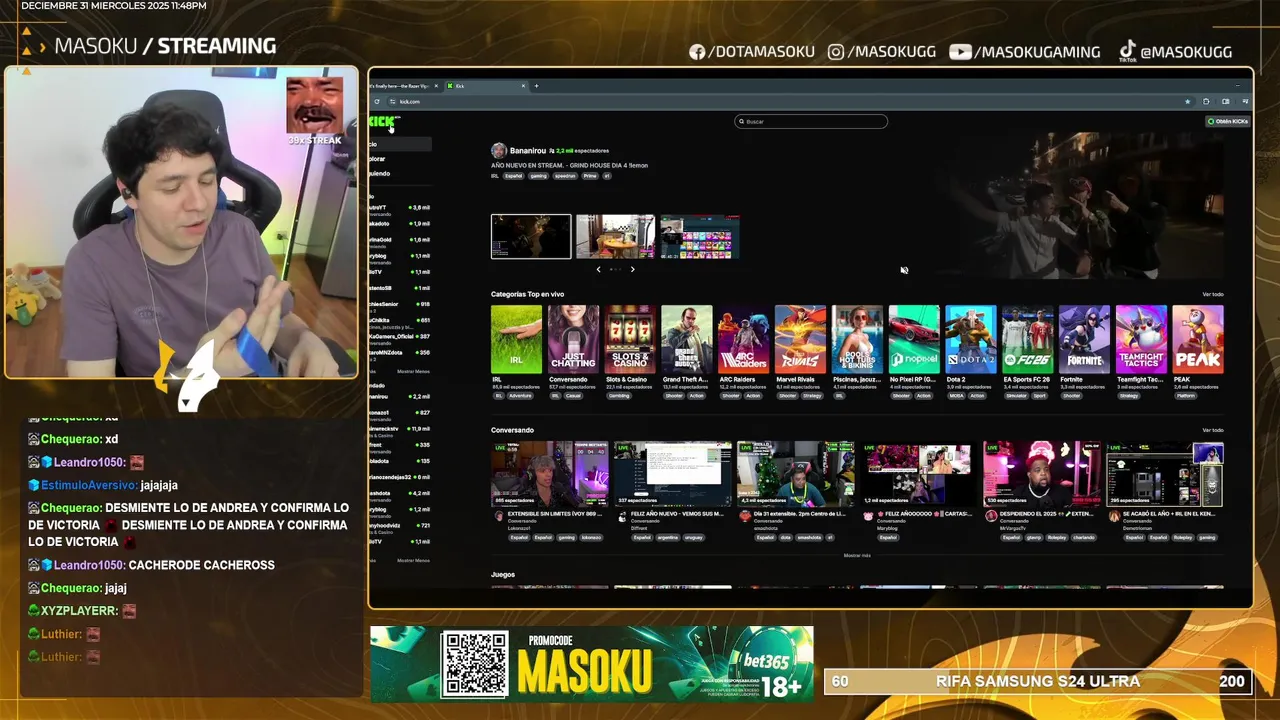Open the DESPIDIENDO EL 2025 stream thumbnail
The height and width of the screenshot is (720, 1280).
pos(1042,474)
